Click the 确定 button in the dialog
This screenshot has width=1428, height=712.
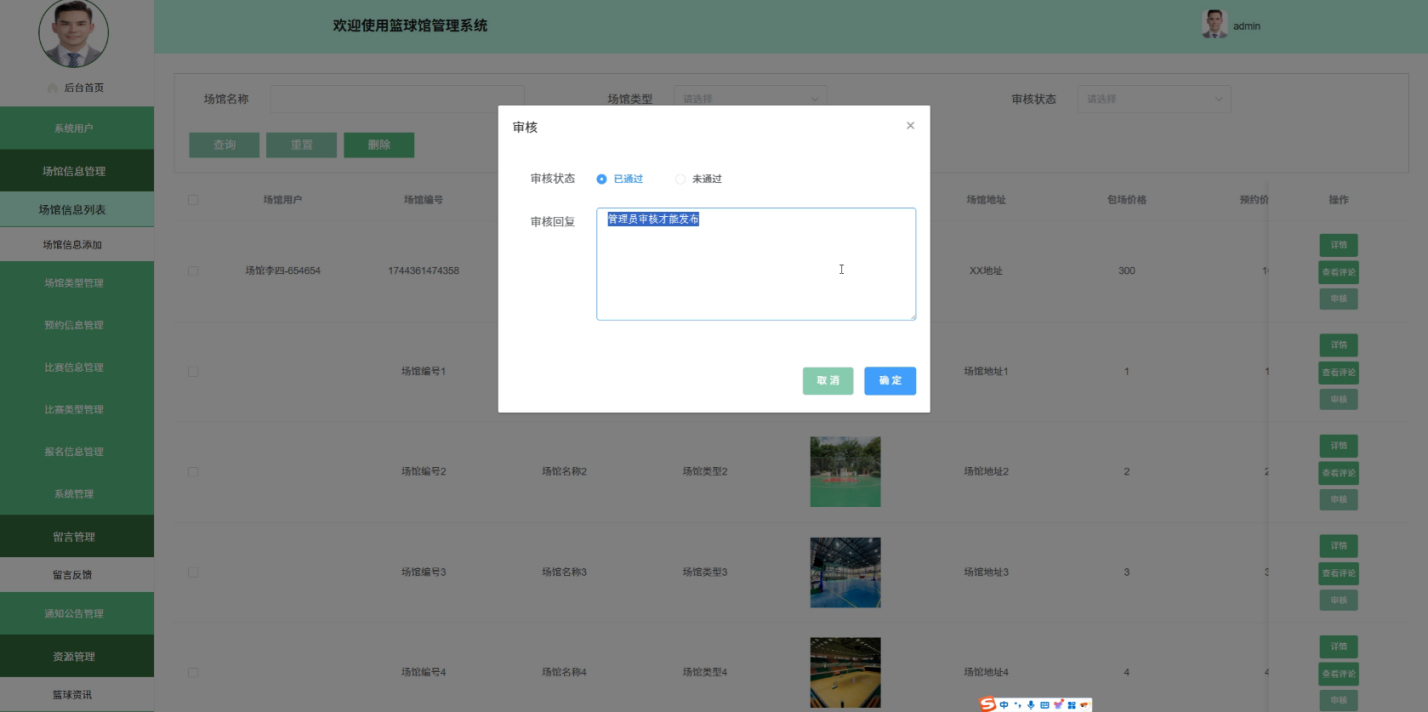tap(889, 381)
